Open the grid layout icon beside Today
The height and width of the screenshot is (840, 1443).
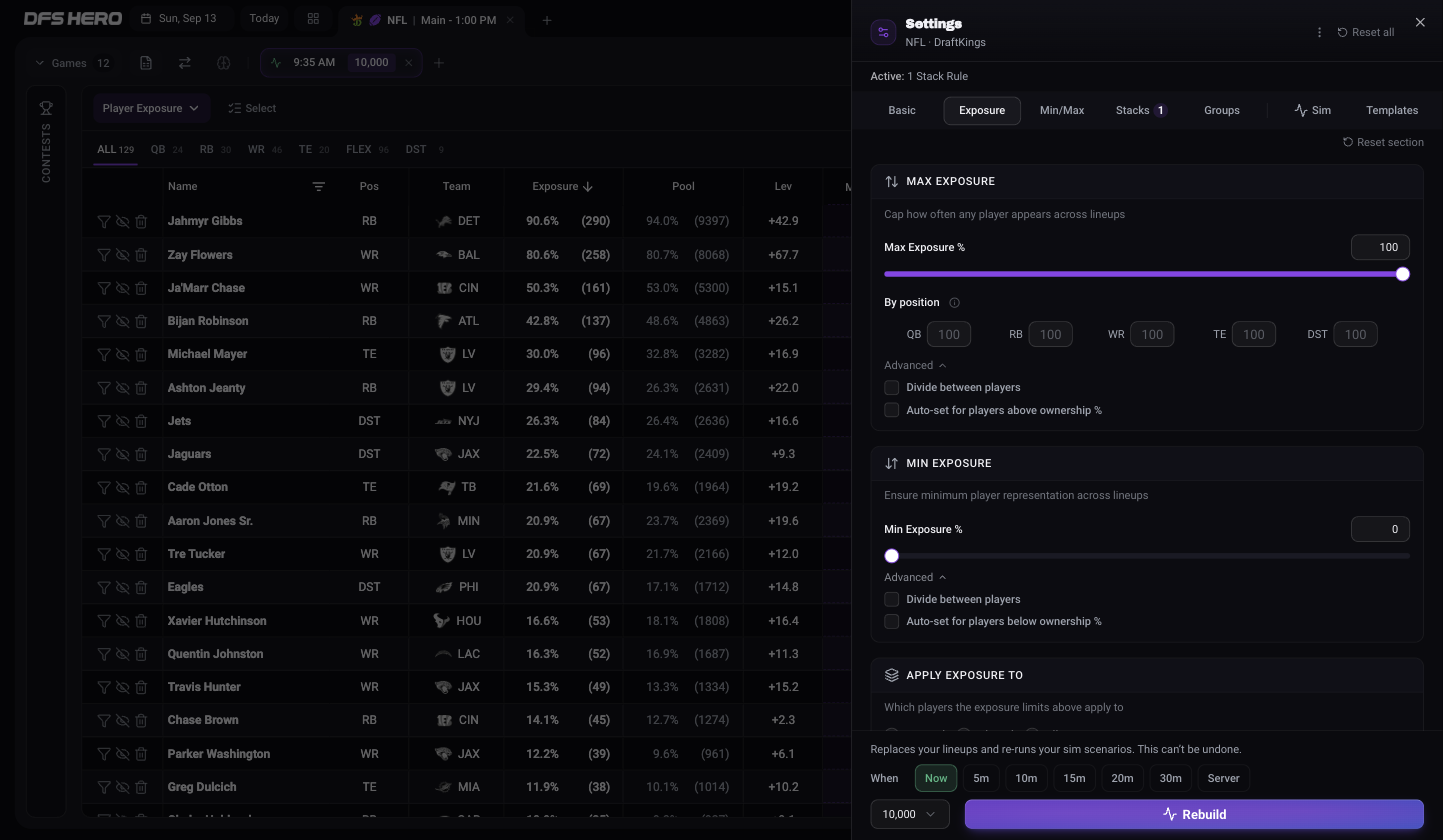coord(313,19)
